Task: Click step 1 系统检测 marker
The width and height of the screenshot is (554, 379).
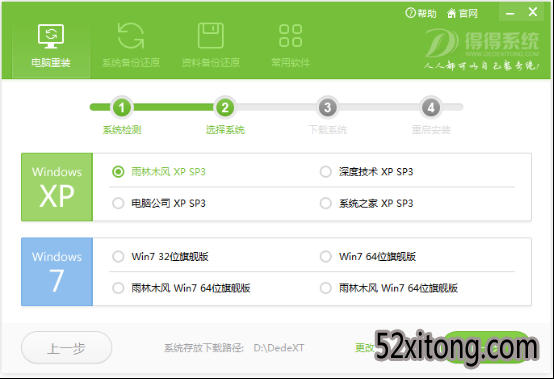Action: 122,107
